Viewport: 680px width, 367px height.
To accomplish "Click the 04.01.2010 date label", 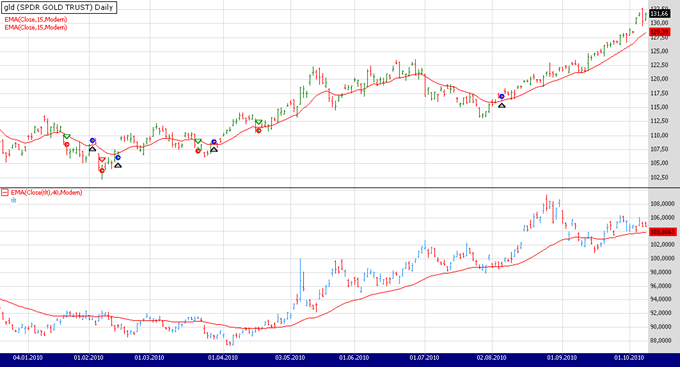I will (x=28, y=357).
